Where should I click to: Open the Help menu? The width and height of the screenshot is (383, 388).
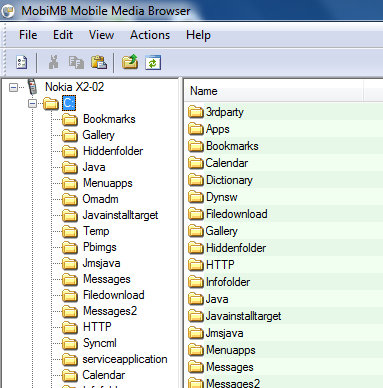tap(198, 35)
